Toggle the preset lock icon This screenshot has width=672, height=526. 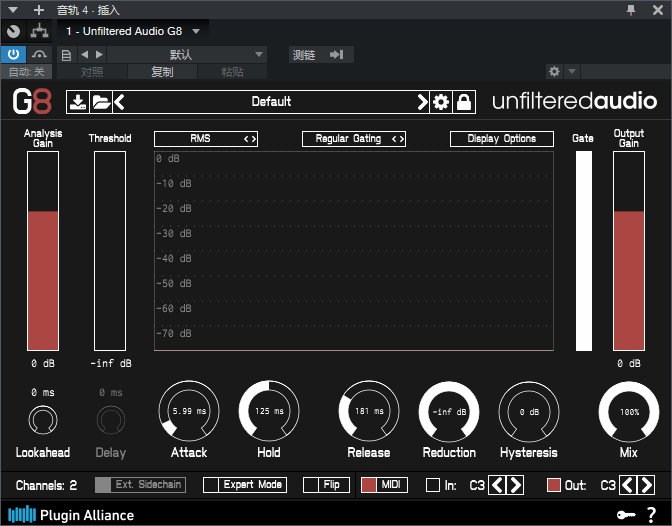coord(464,102)
